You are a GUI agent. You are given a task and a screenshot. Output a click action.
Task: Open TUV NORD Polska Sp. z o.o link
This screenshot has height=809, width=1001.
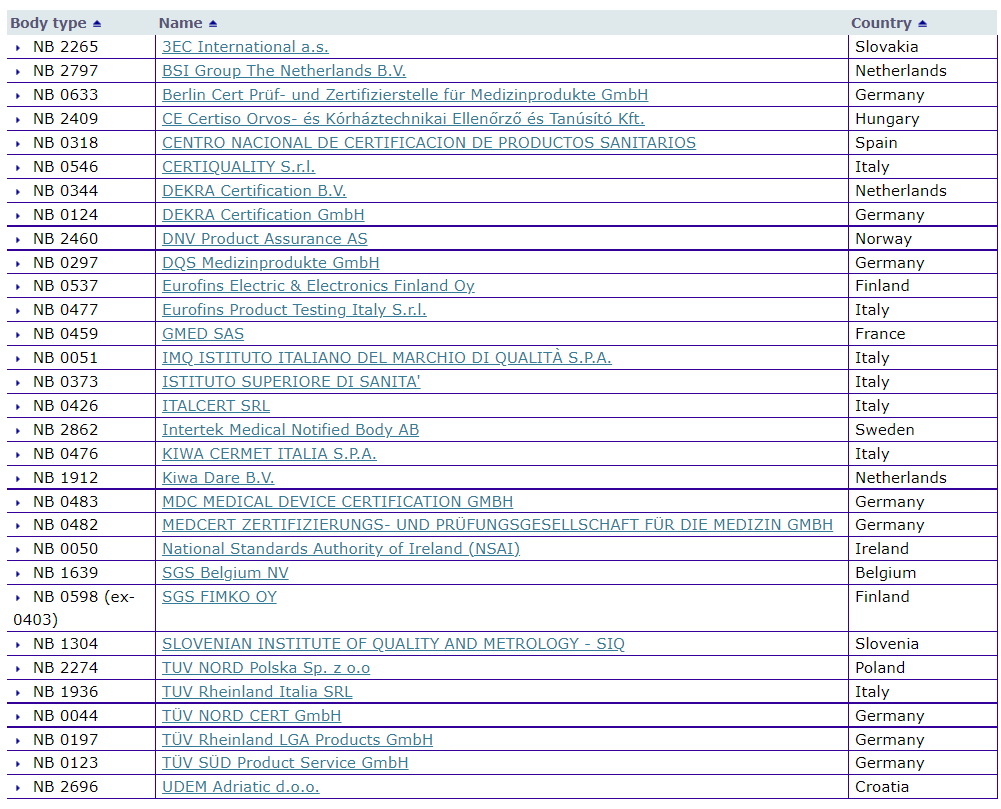coord(266,667)
